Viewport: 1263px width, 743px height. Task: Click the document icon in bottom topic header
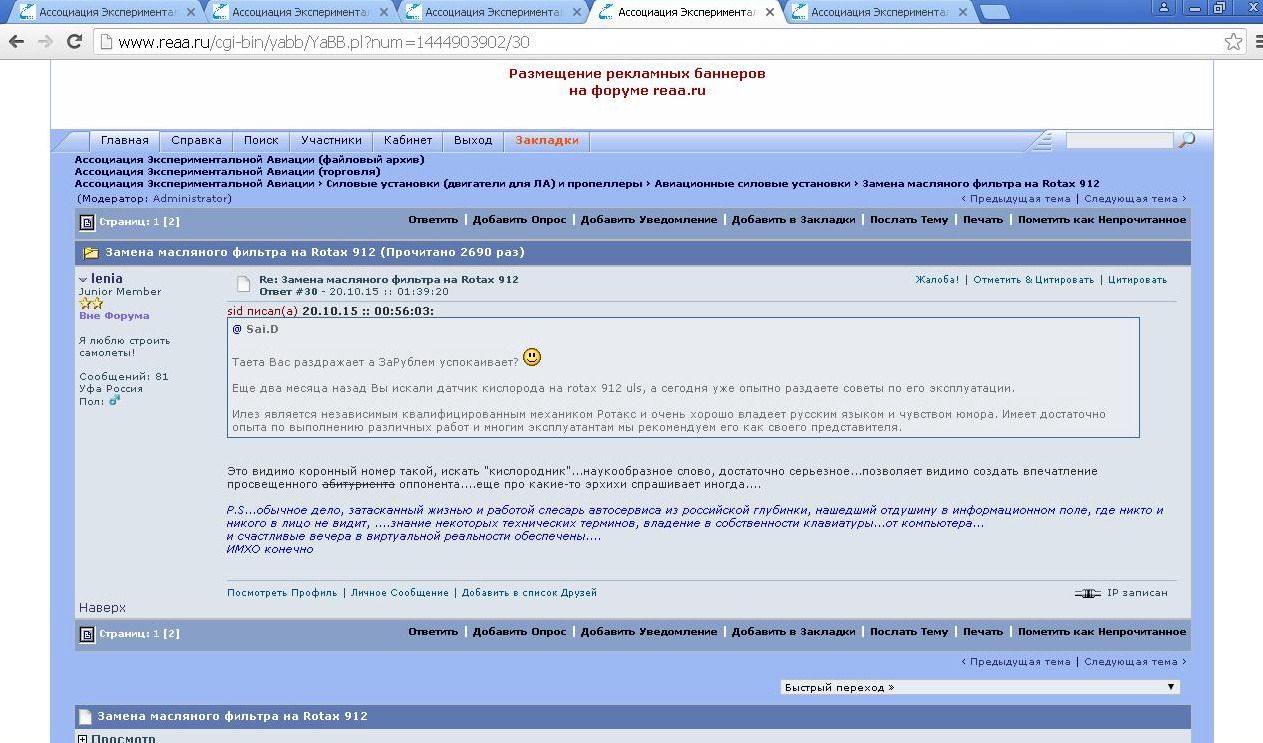86,717
